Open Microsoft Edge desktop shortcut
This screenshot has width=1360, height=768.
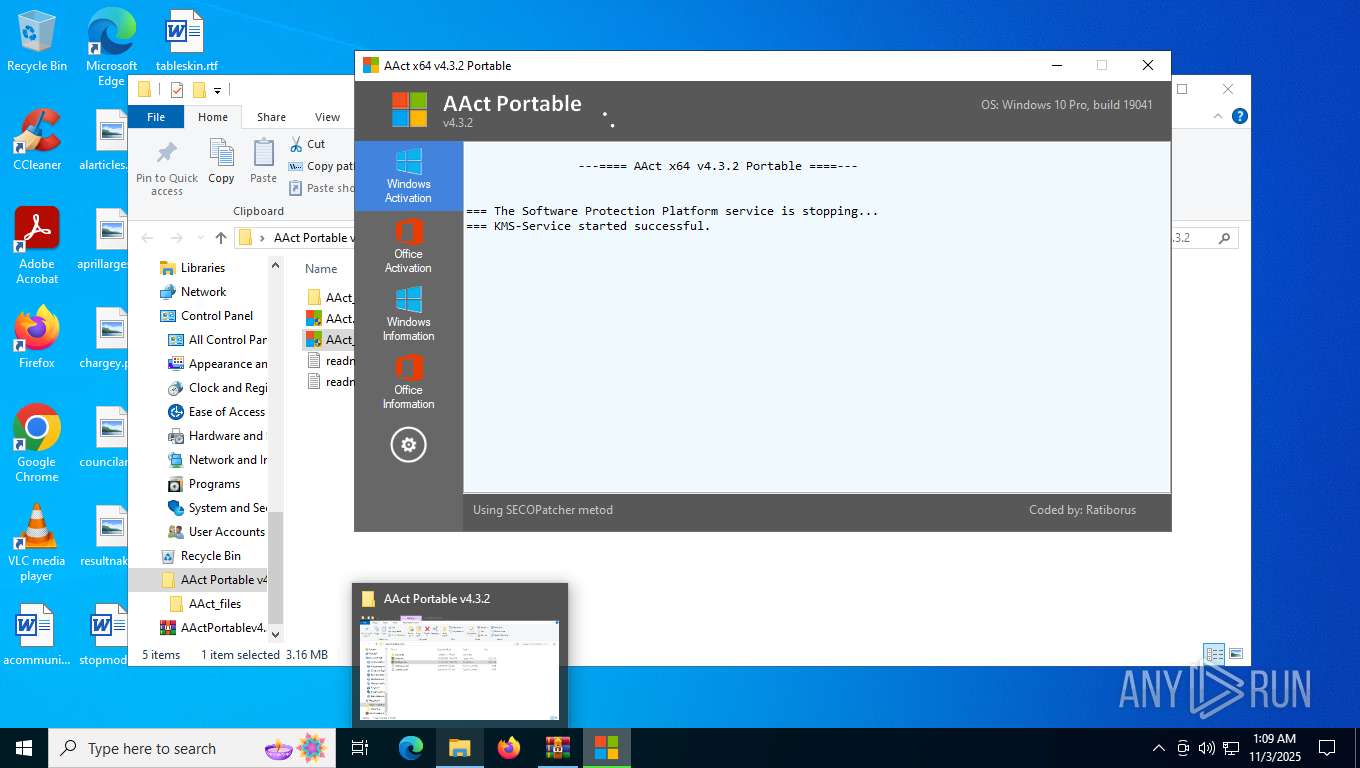click(x=111, y=48)
